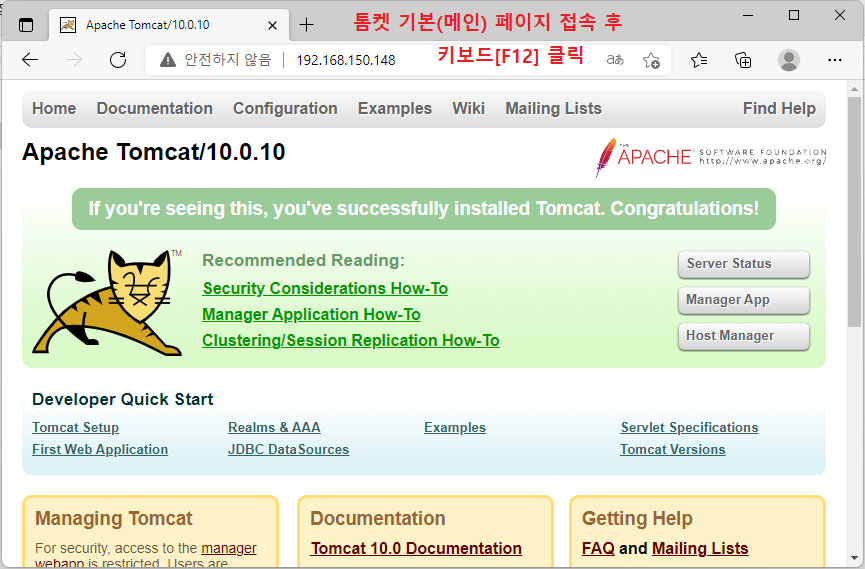Maximize the browser window
Image resolution: width=865 pixels, height=569 pixels.
pyautogui.click(x=794, y=15)
